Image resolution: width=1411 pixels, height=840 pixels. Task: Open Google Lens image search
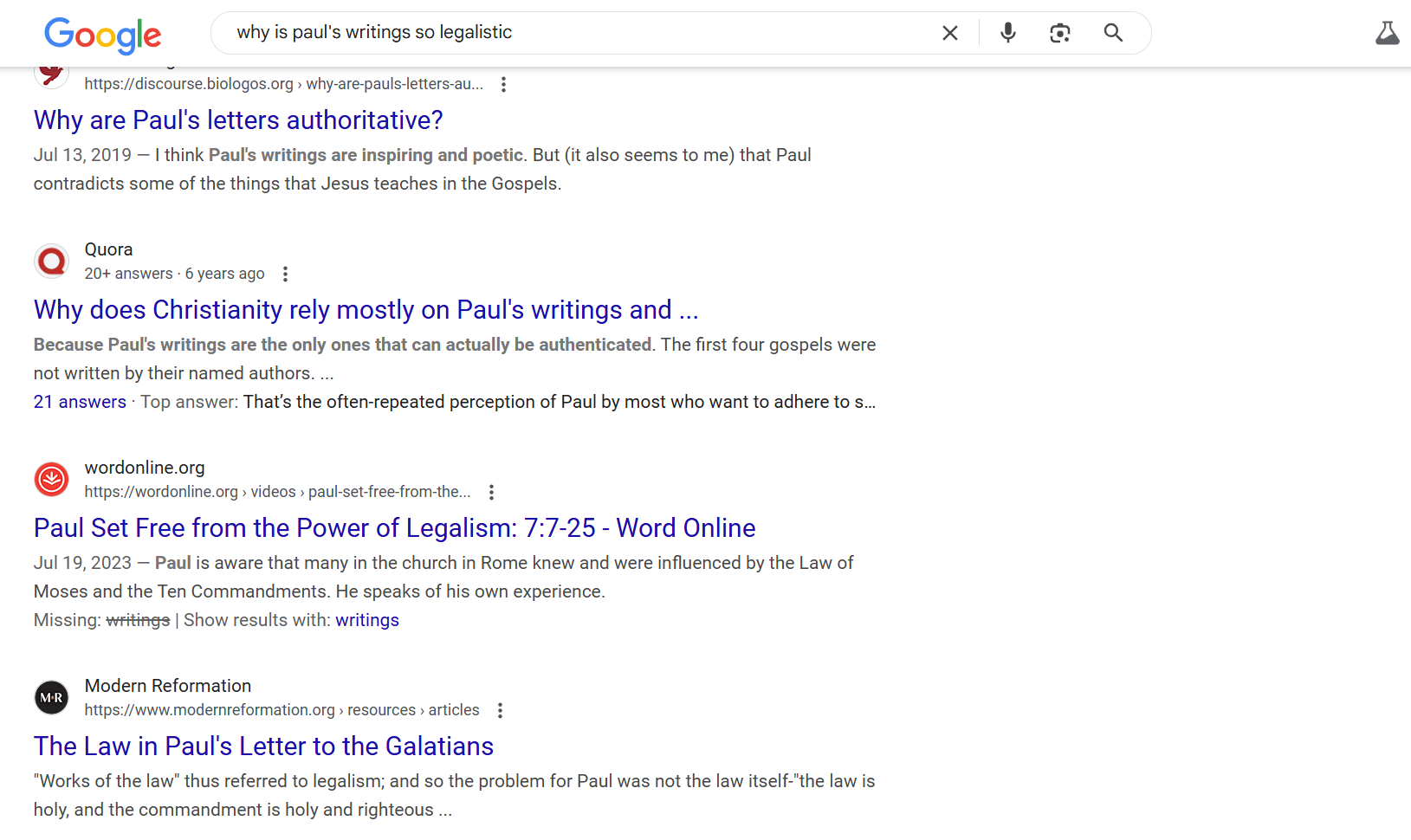tap(1060, 33)
